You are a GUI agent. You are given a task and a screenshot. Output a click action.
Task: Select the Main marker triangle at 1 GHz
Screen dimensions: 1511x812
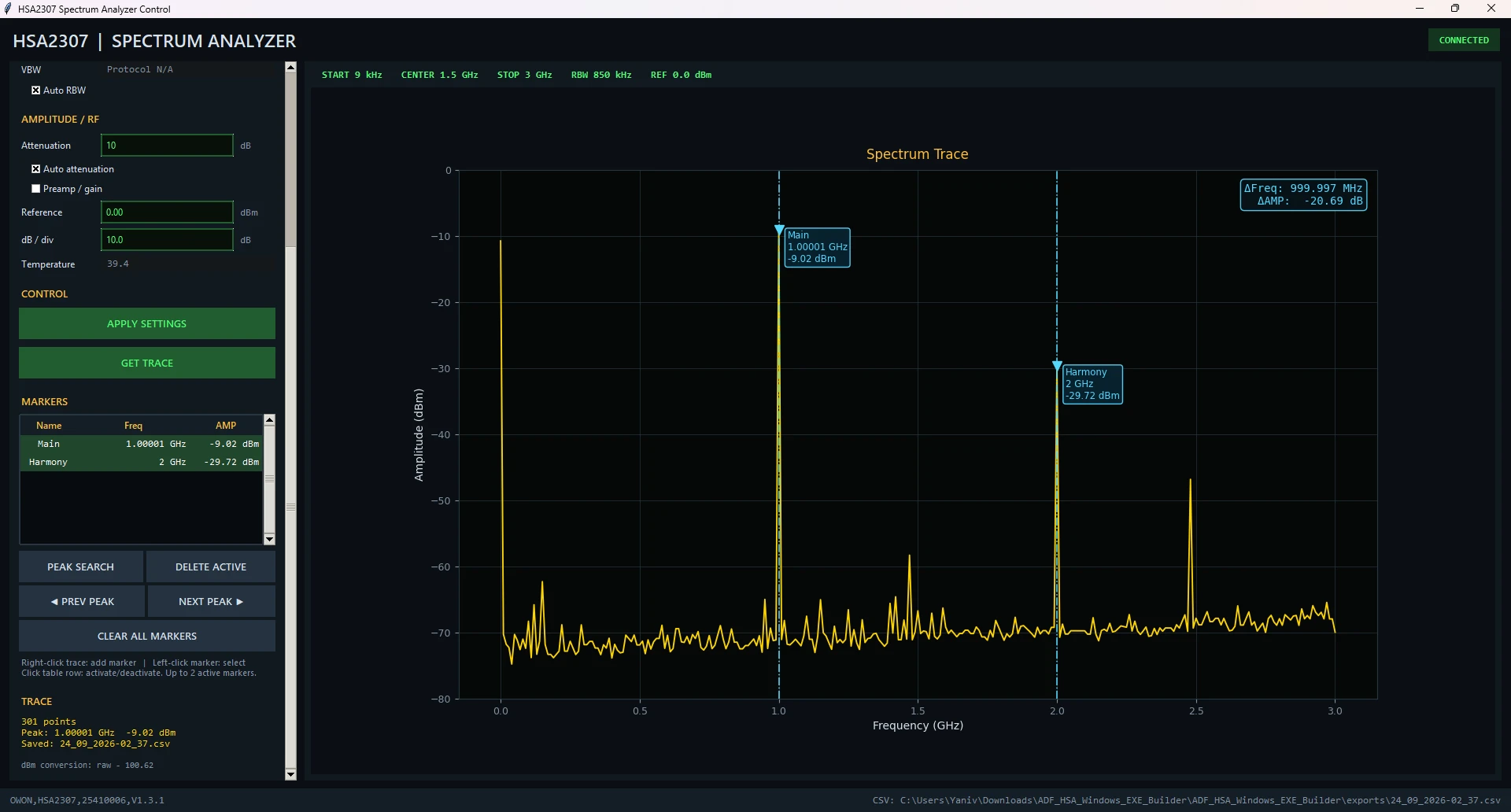pyautogui.click(x=779, y=231)
